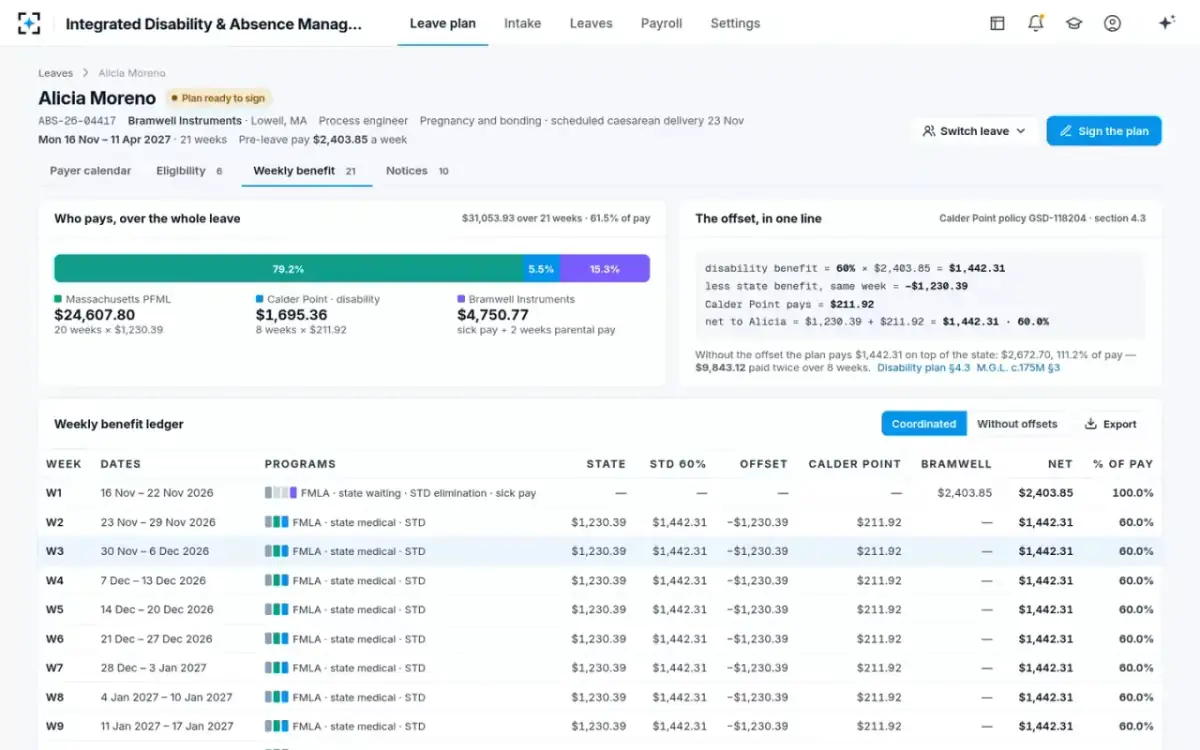Open the Switch leave dropdown
This screenshot has width=1200, height=750.
point(974,131)
